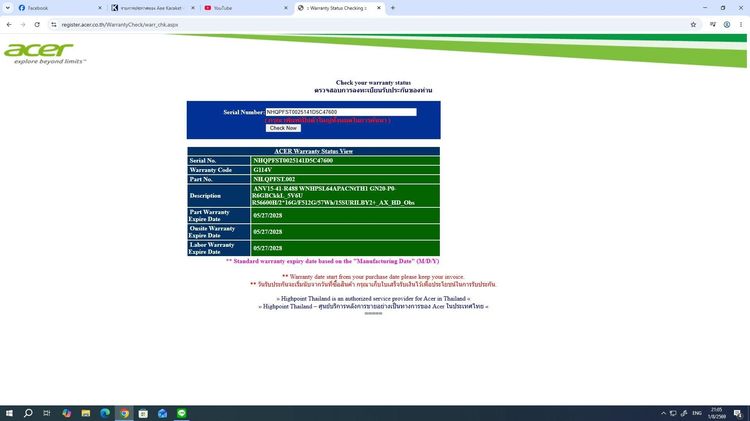Open the Chrome profile icon

(x=727, y=24)
